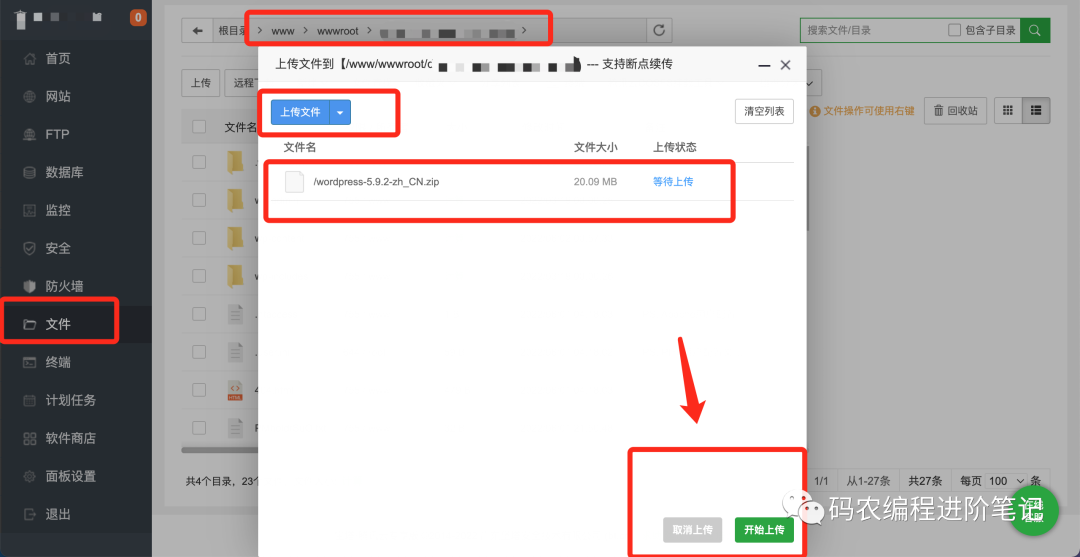This screenshot has width=1080, height=557.
Task: Expand the dropdown arrow beside 上传文件
Action: pos(340,112)
